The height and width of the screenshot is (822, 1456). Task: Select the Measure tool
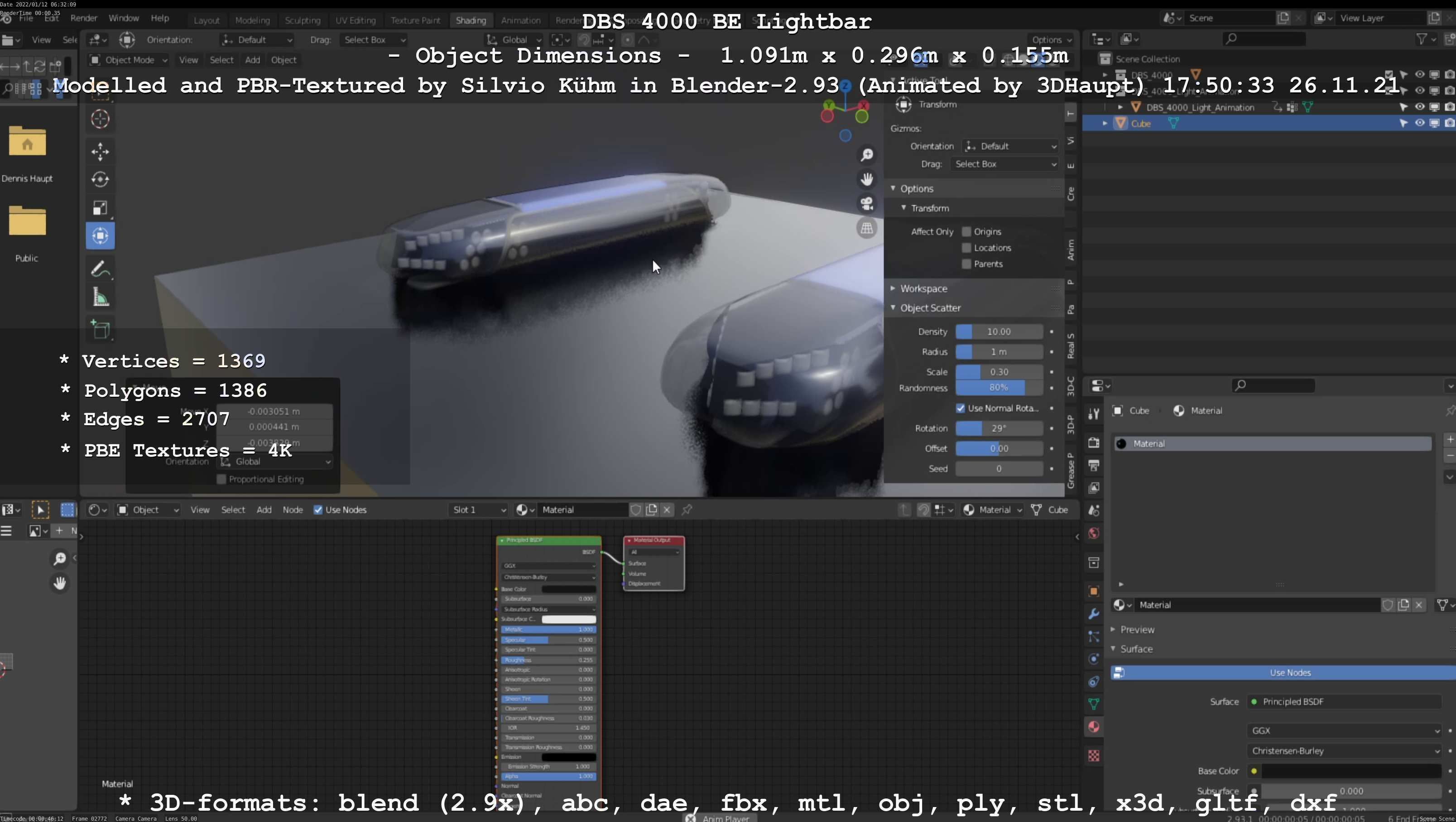coord(100,298)
